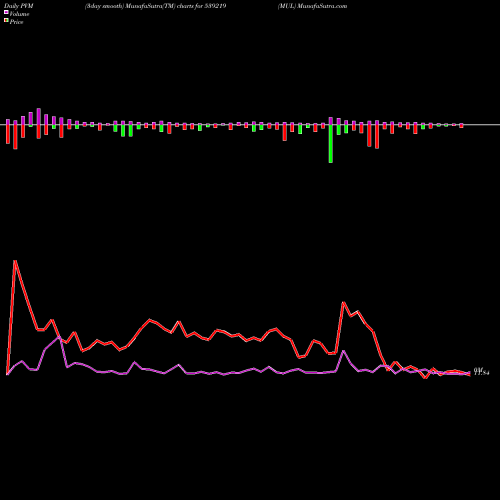The width and height of the screenshot is (500, 500).
Task: Click the 'Daily PVM' title text
Action: pyautogui.click(x=19, y=6)
